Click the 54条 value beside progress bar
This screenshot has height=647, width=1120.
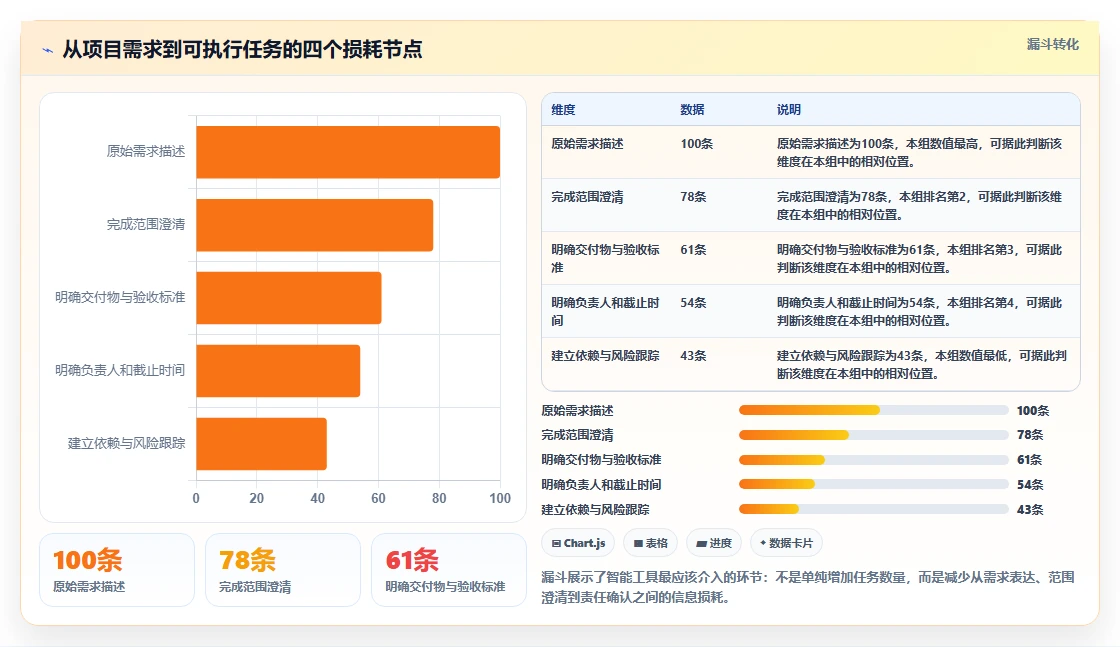coord(1030,485)
